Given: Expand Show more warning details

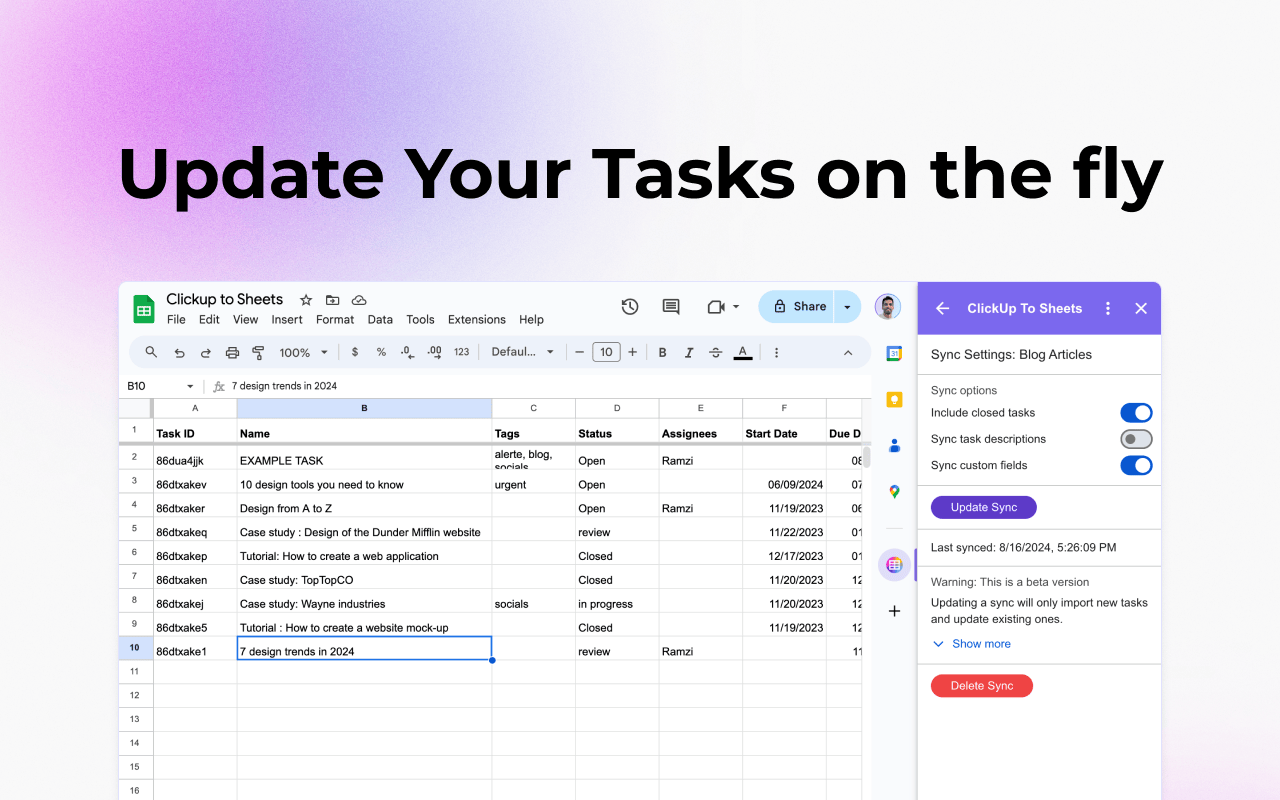Looking at the screenshot, I should pos(971,644).
